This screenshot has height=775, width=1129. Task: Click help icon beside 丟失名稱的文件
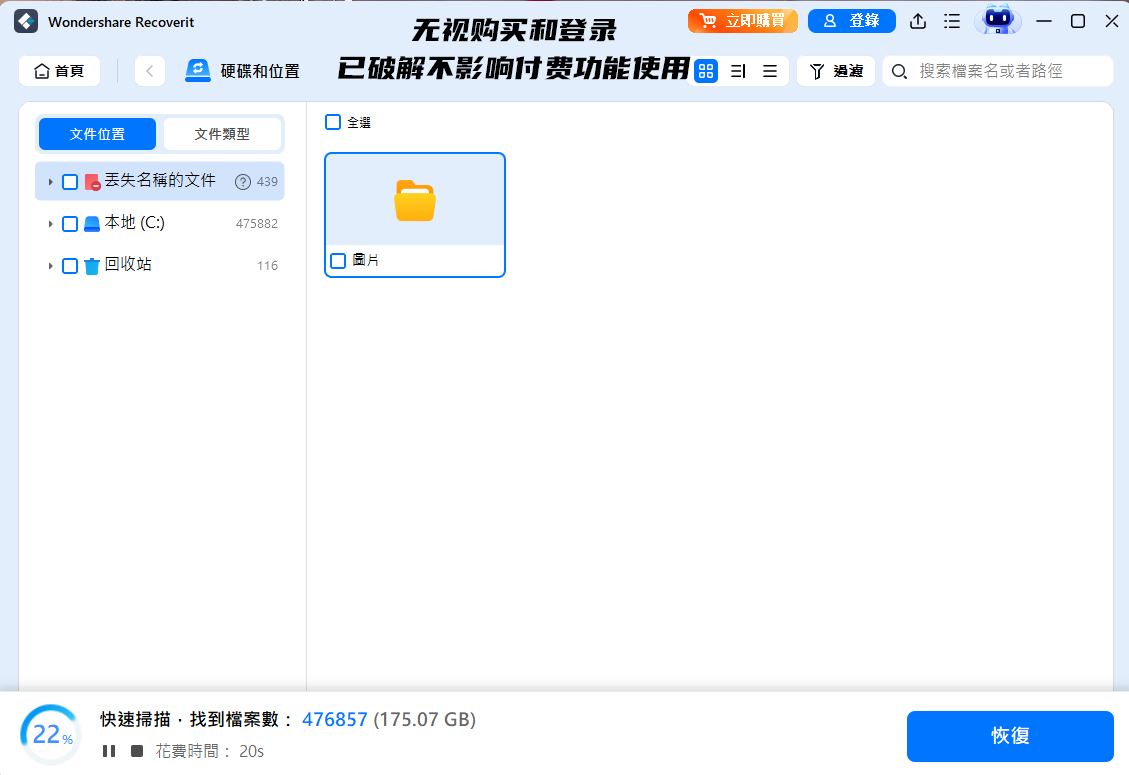point(242,182)
